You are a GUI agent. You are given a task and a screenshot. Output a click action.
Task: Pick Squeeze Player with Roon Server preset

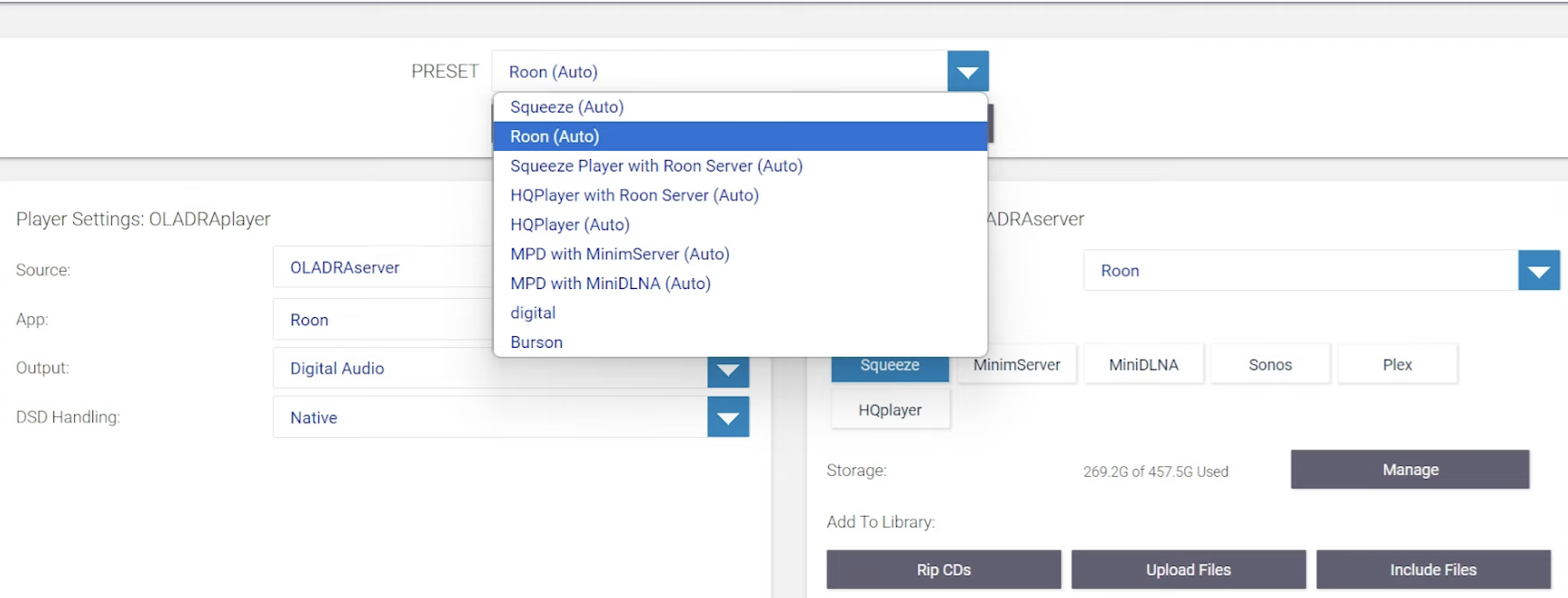click(656, 165)
